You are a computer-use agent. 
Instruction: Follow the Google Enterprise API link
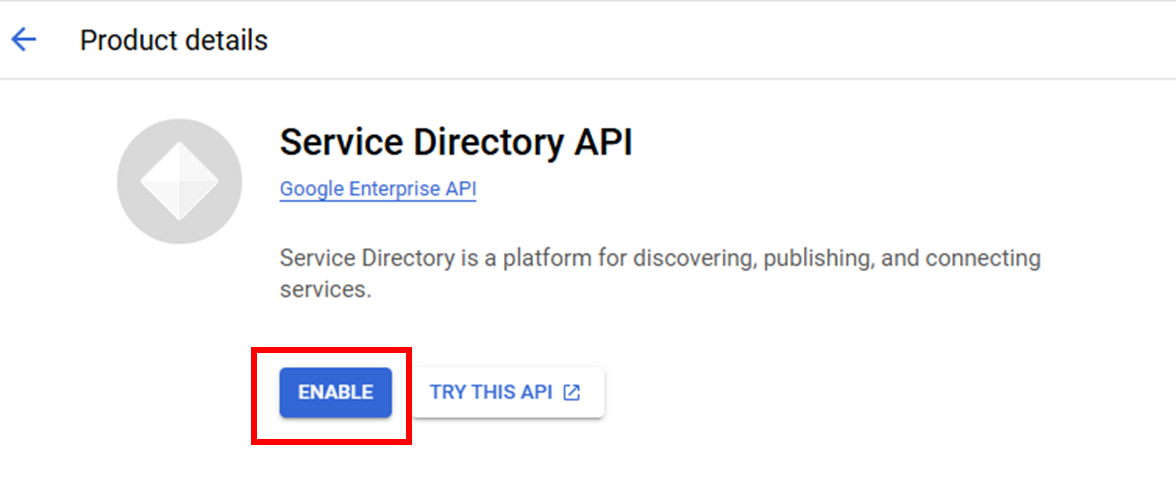point(378,189)
